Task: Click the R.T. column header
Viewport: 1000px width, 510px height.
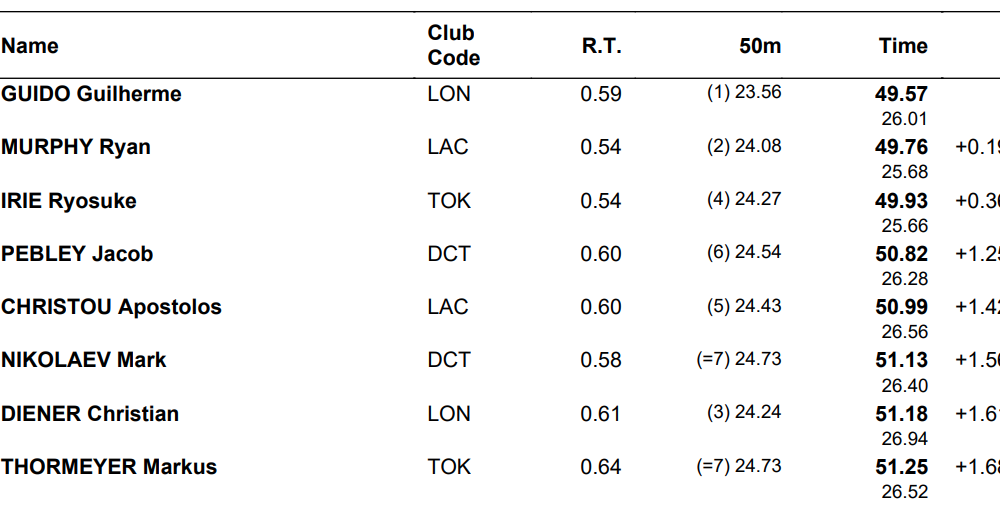Action: tap(601, 46)
